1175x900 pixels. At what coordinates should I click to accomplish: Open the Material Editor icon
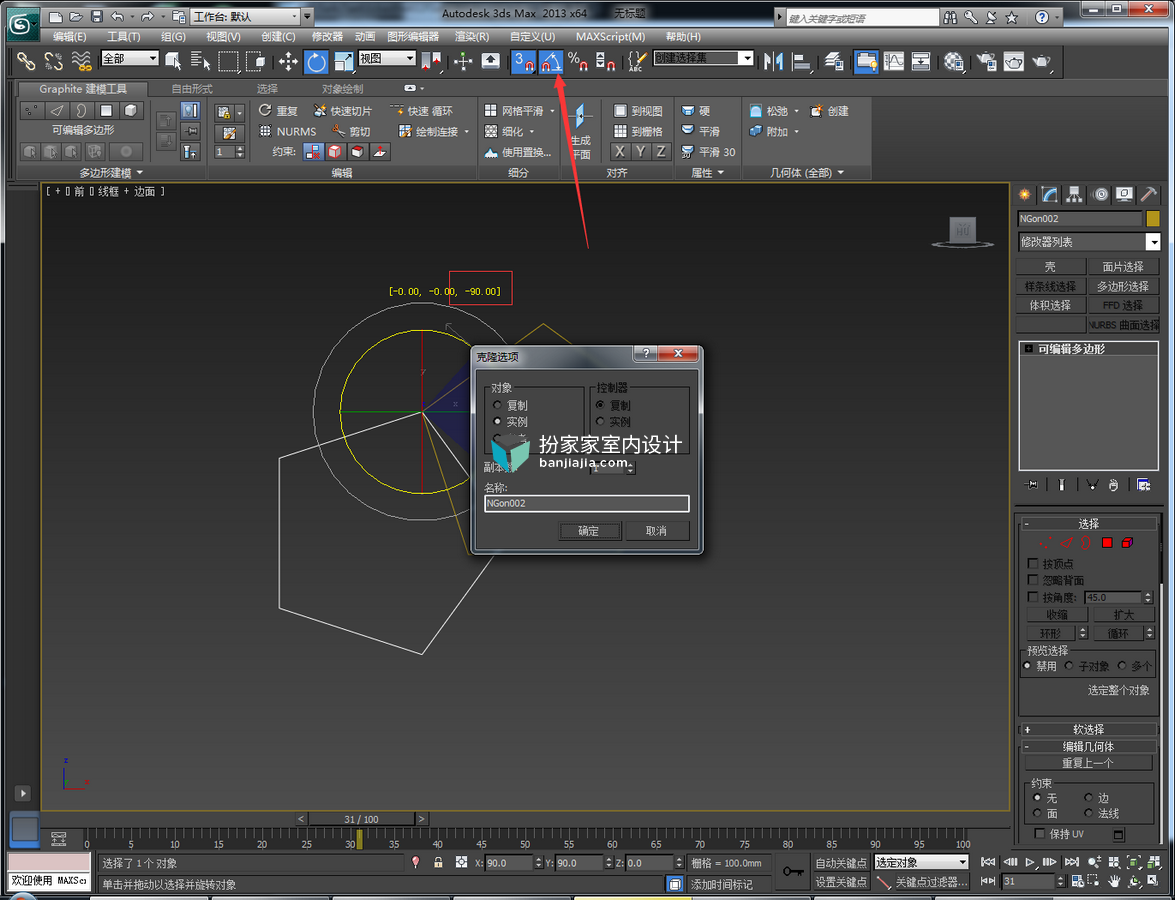coord(954,61)
